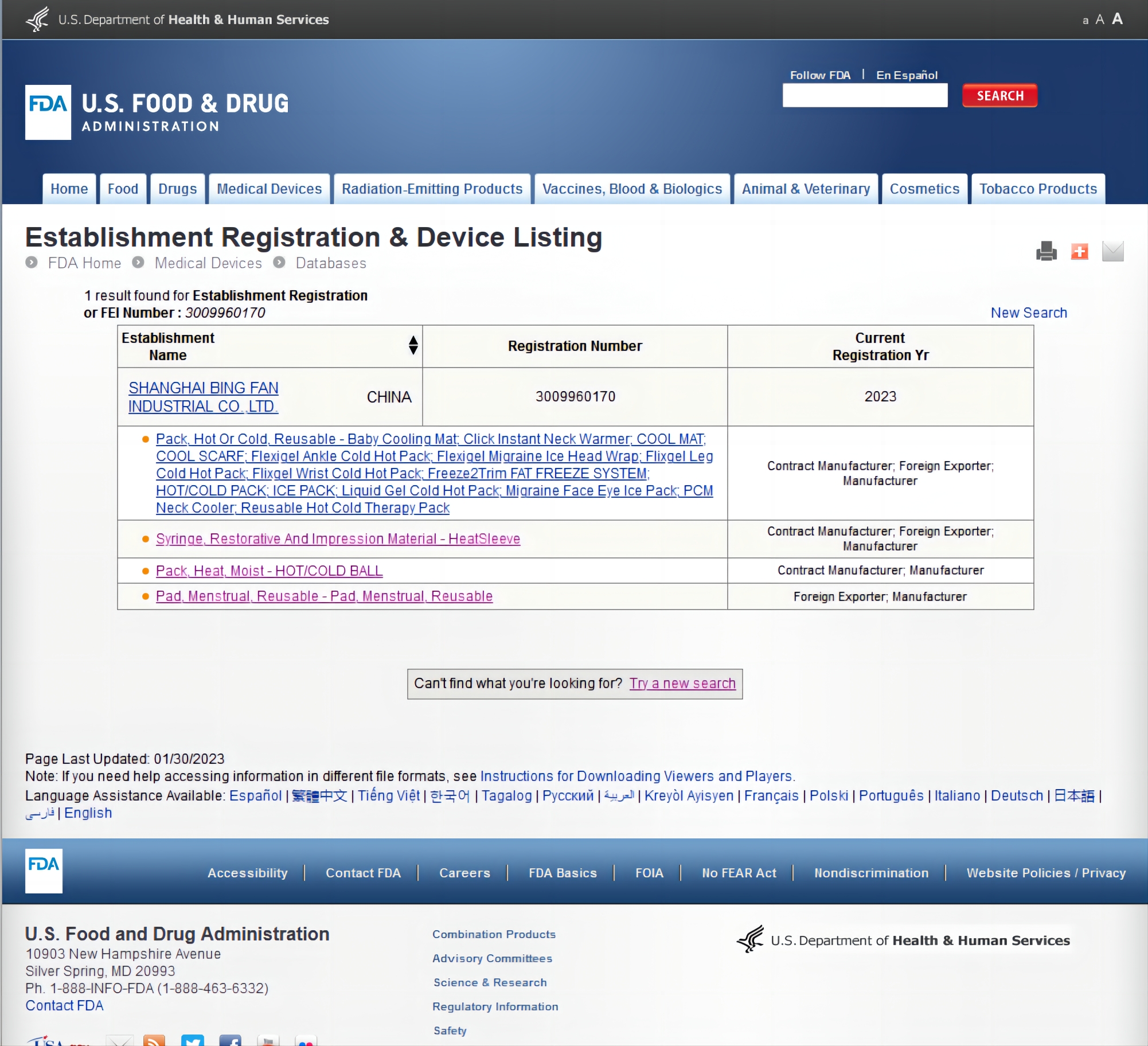
Task: Click the email page envelope icon
Action: point(1112,251)
